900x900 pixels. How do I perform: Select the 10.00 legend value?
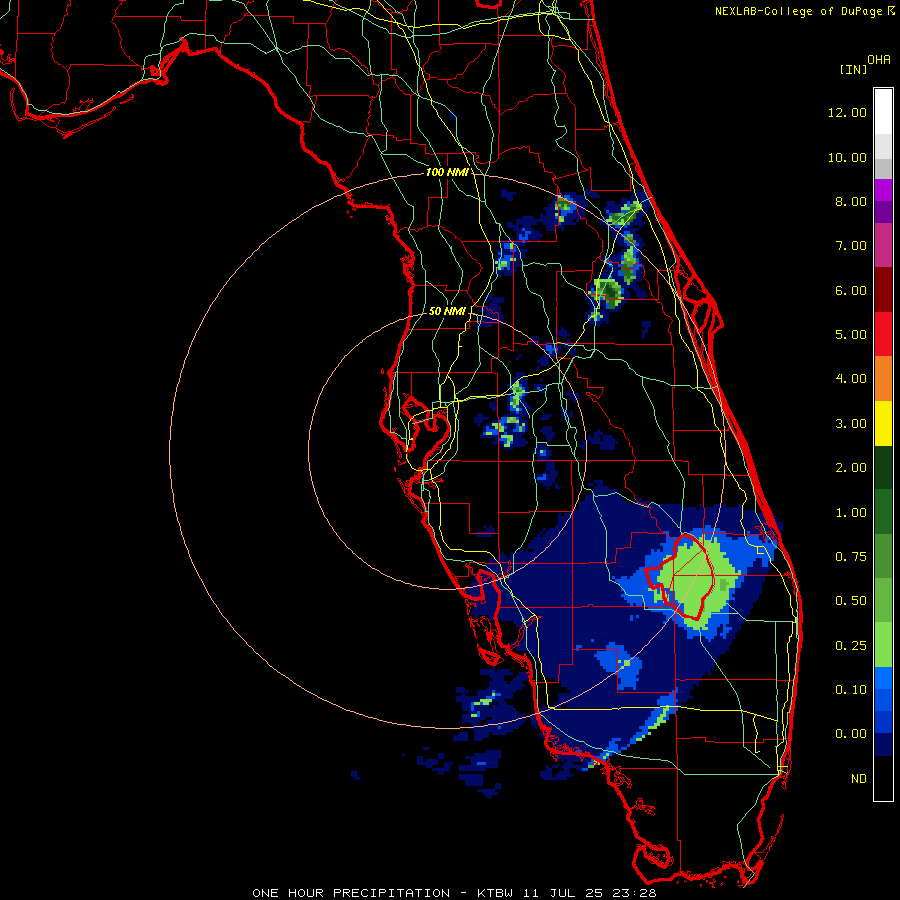tap(847, 157)
